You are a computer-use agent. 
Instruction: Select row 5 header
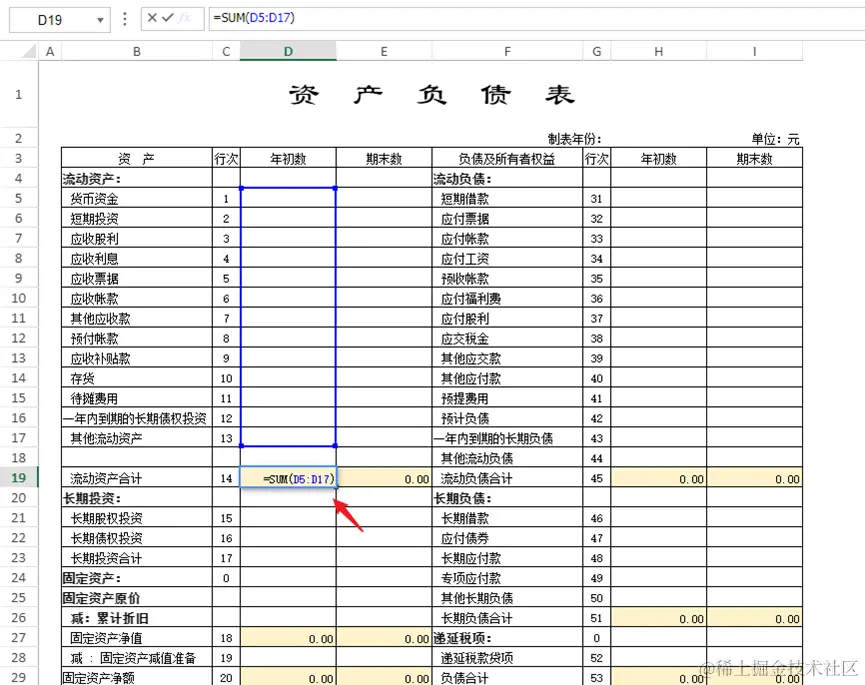[x=19, y=198]
